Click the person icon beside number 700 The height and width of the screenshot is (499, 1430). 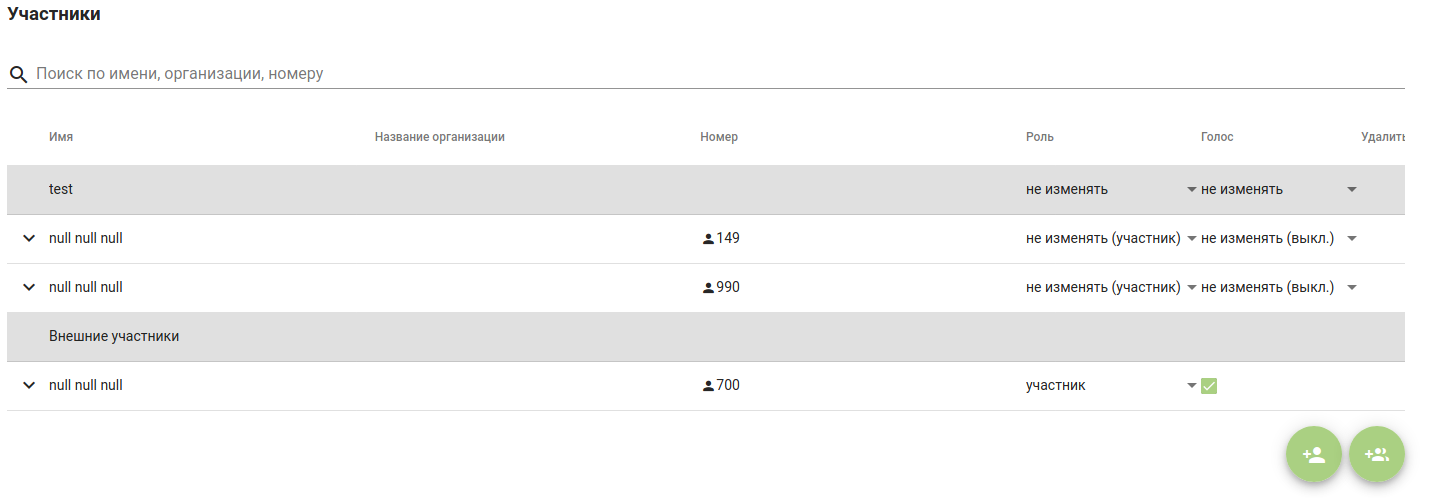coord(708,386)
